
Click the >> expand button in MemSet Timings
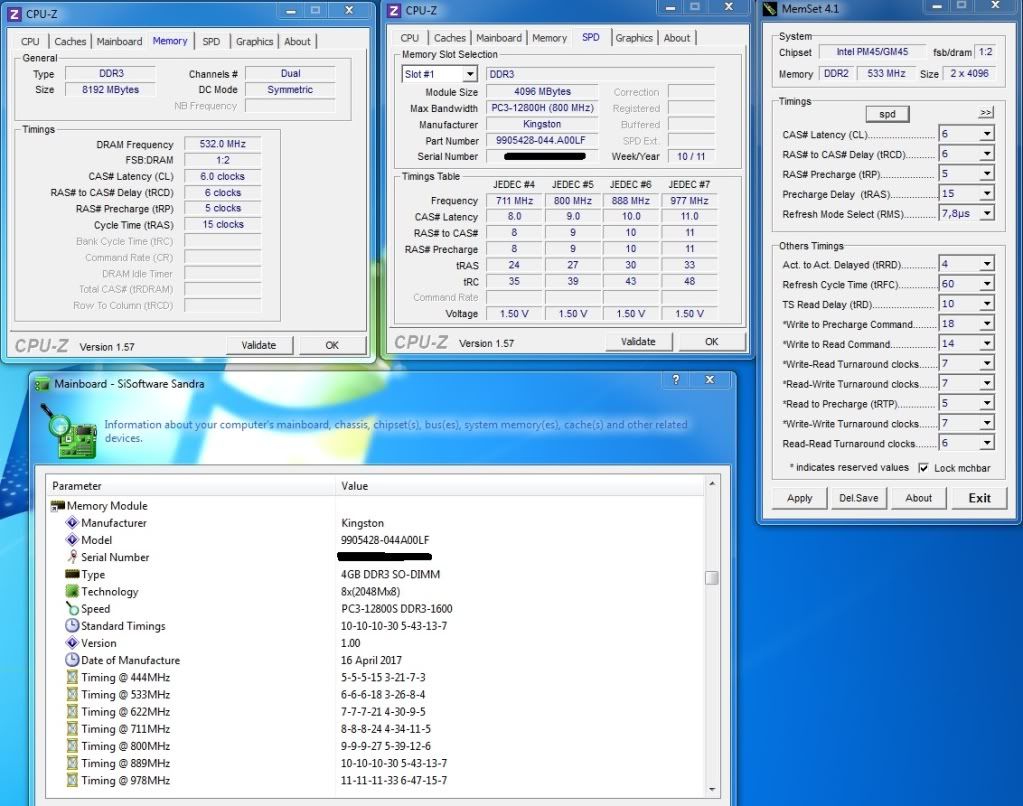(x=986, y=113)
